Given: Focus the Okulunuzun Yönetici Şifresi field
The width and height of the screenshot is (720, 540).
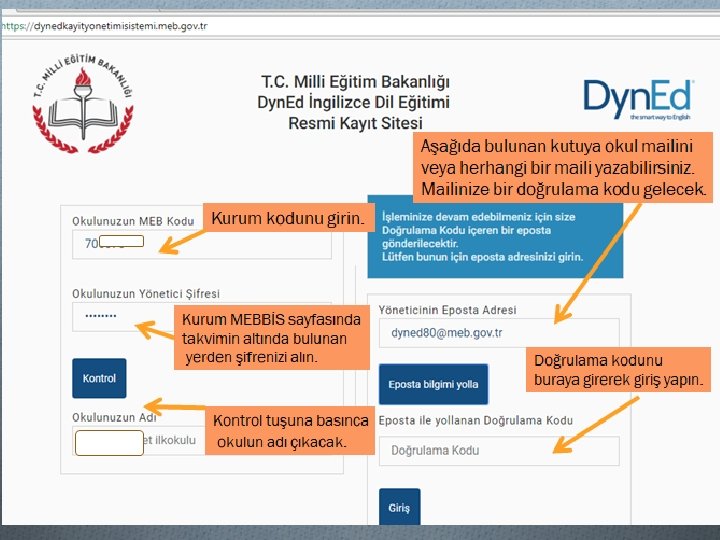Looking at the screenshot, I should pos(202,317).
